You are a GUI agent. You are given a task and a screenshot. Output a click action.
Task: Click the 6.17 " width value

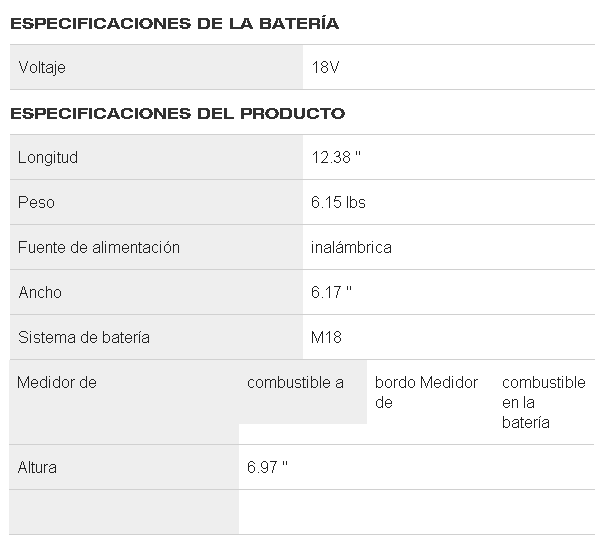tap(331, 292)
